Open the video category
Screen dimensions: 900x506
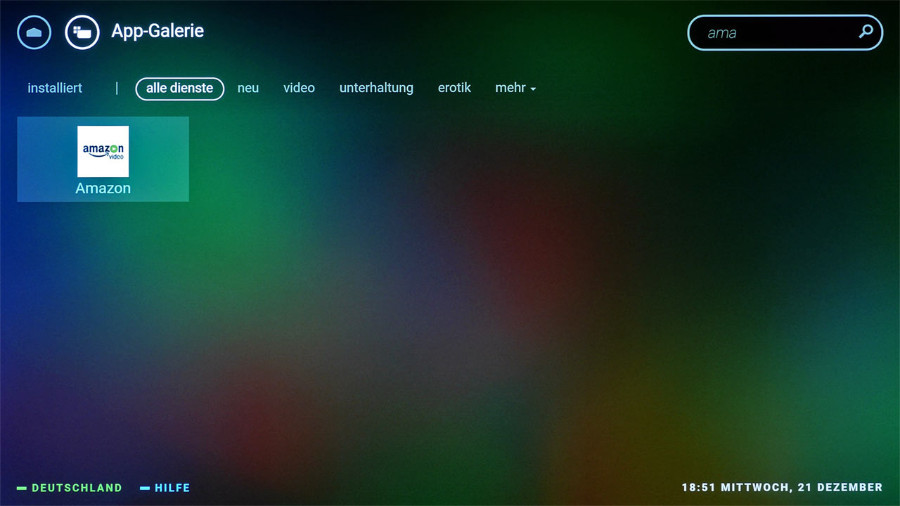pos(299,88)
